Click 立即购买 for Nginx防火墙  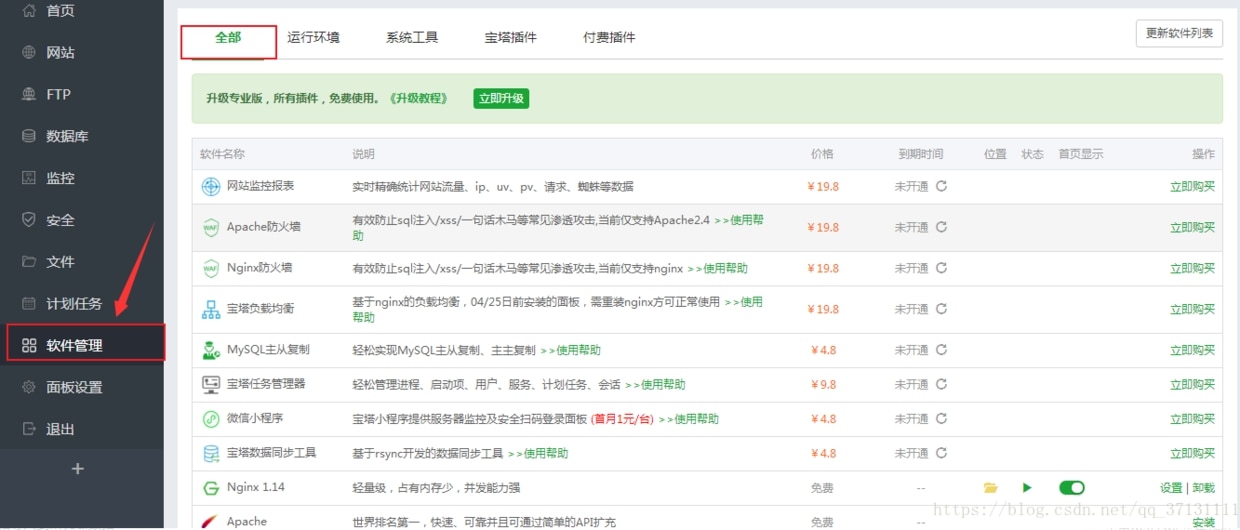click(x=1192, y=268)
